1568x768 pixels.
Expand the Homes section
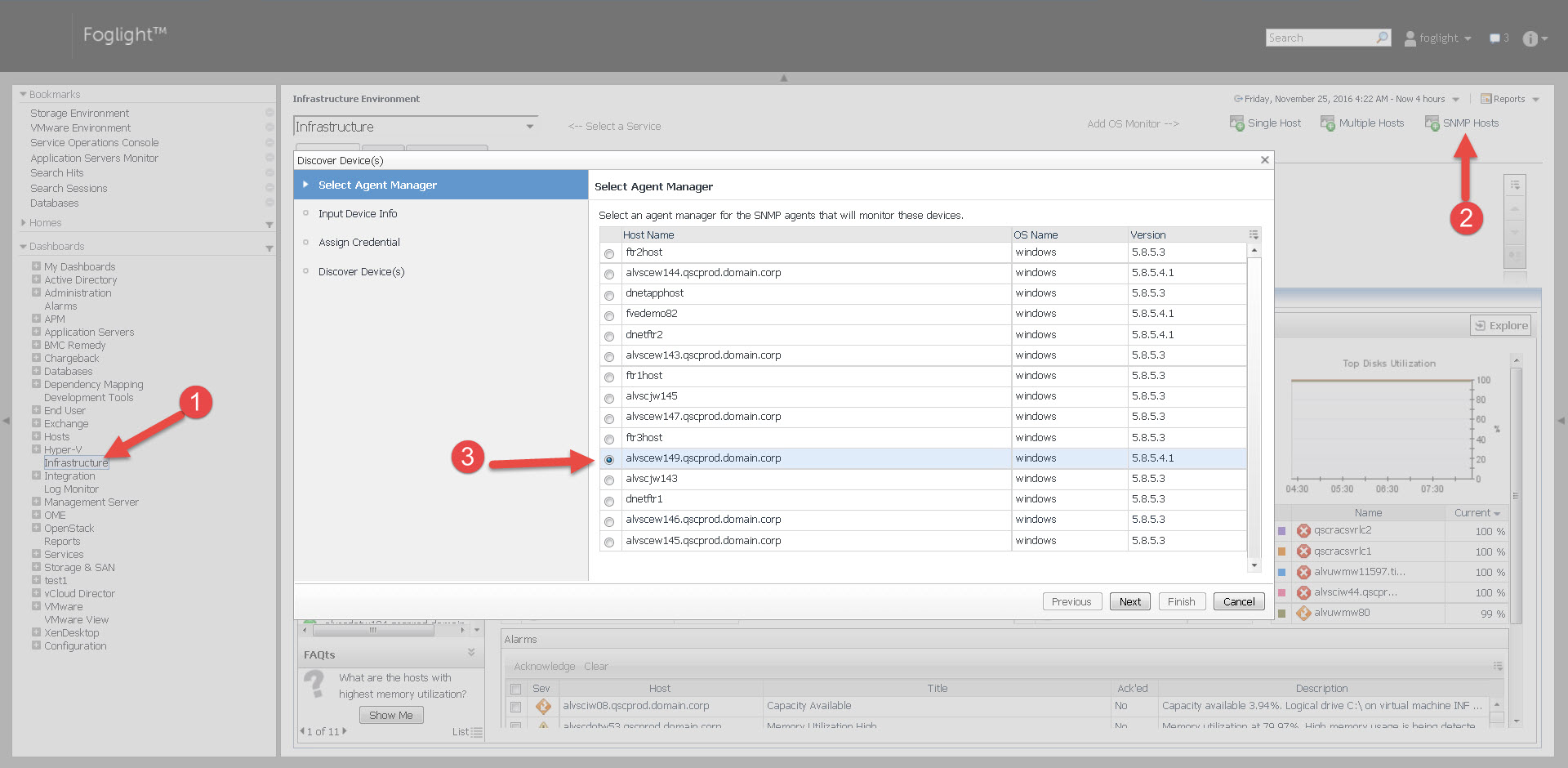(x=23, y=222)
